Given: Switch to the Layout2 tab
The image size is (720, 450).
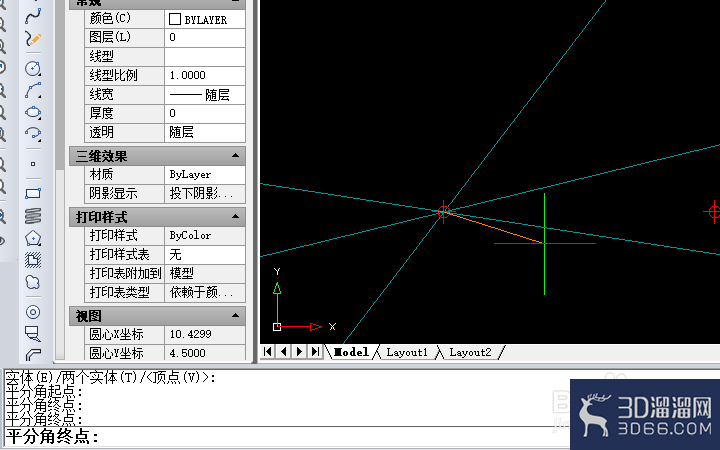Looking at the screenshot, I should click(x=470, y=352).
